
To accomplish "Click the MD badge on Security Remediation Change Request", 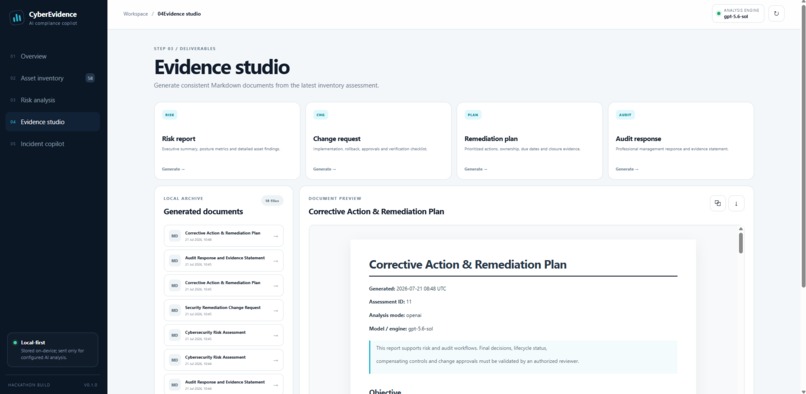I will pos(175,310).
